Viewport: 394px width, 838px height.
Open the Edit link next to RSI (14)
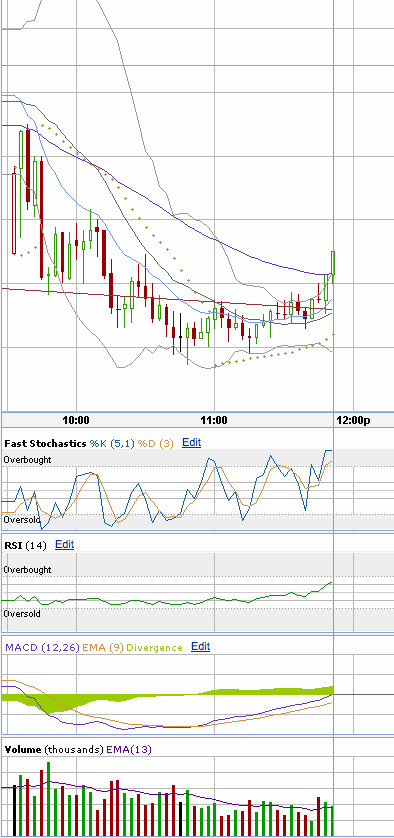coord(64,545)
